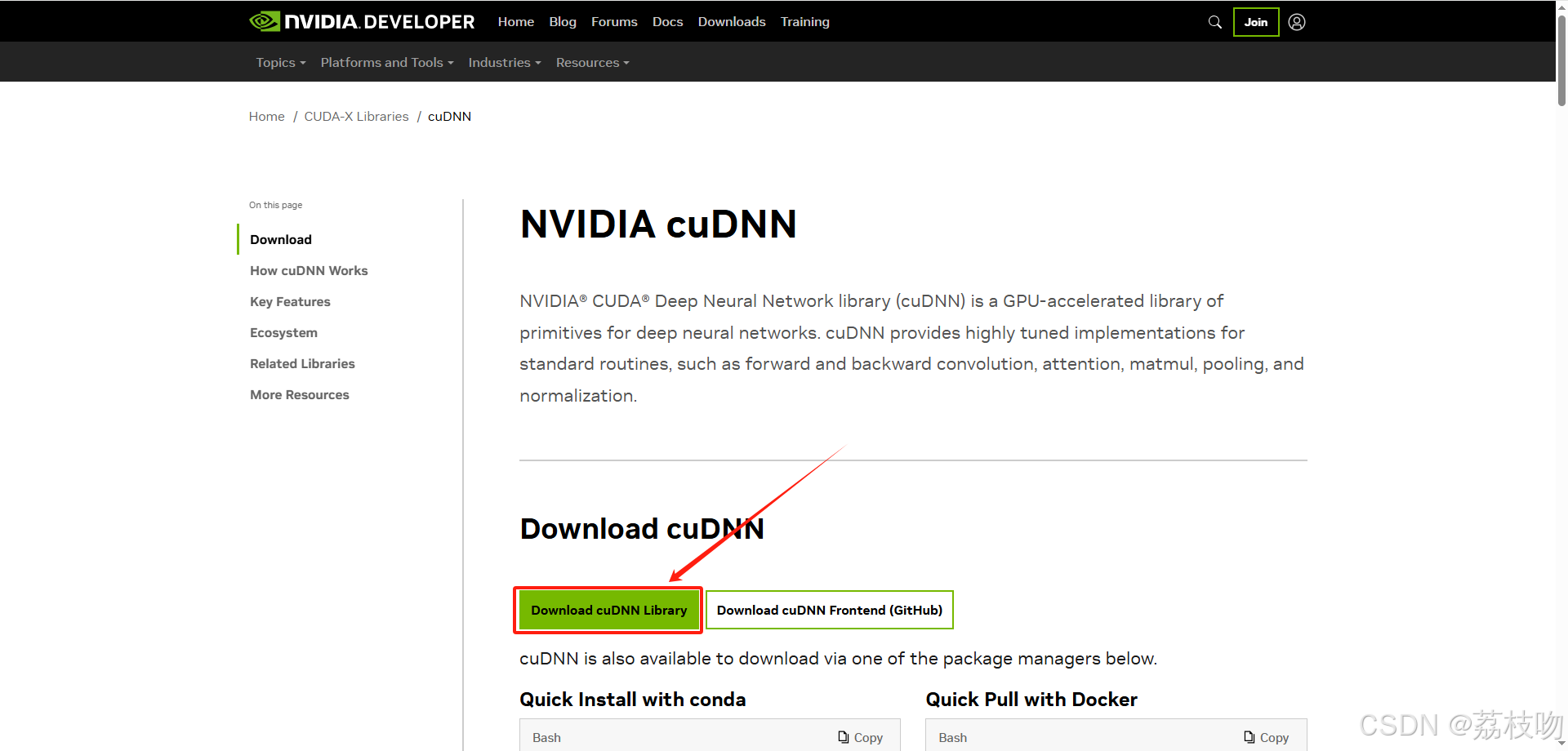The width and height of the screenshot is (1568, 751).
Task: Jump to Related Libraries section
Action: coord(302,363)
